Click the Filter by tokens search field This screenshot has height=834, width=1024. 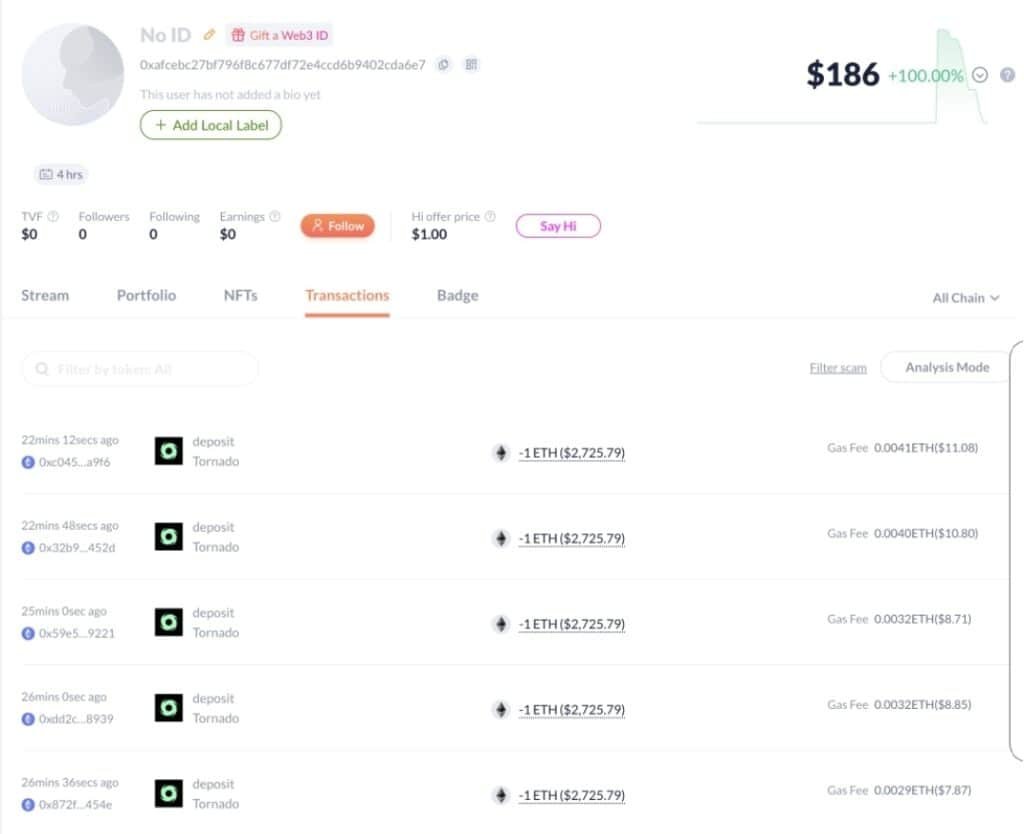point(140,369)
